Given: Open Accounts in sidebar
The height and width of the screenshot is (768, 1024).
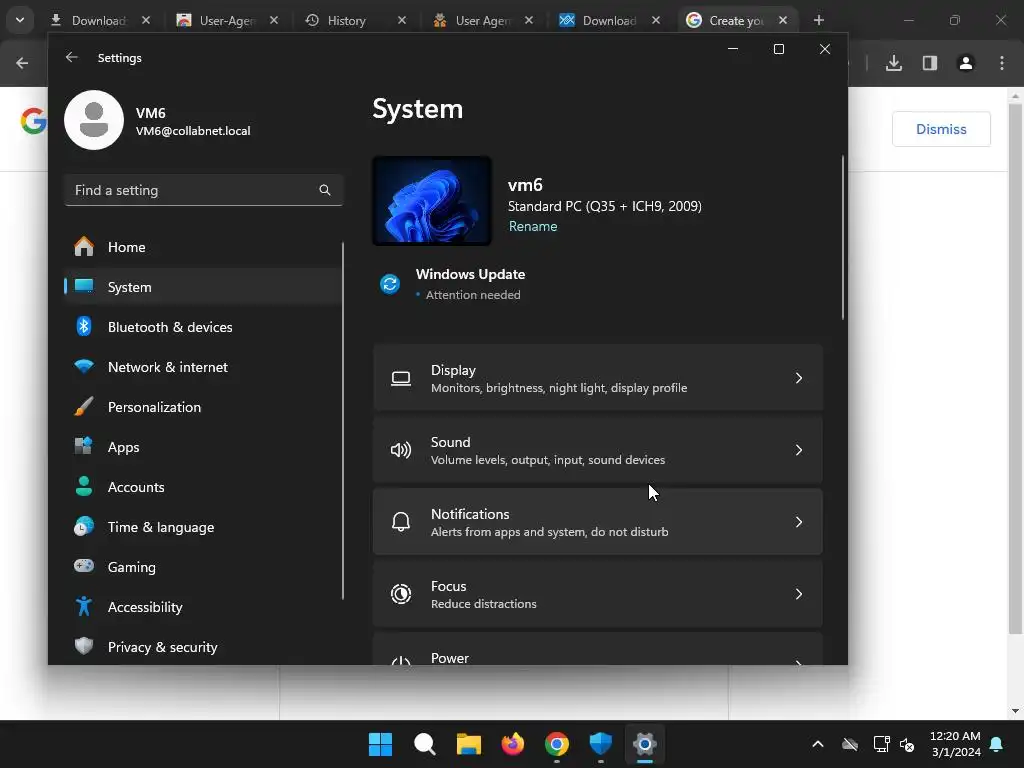Looking at the screenshot, I should (202, 487).
